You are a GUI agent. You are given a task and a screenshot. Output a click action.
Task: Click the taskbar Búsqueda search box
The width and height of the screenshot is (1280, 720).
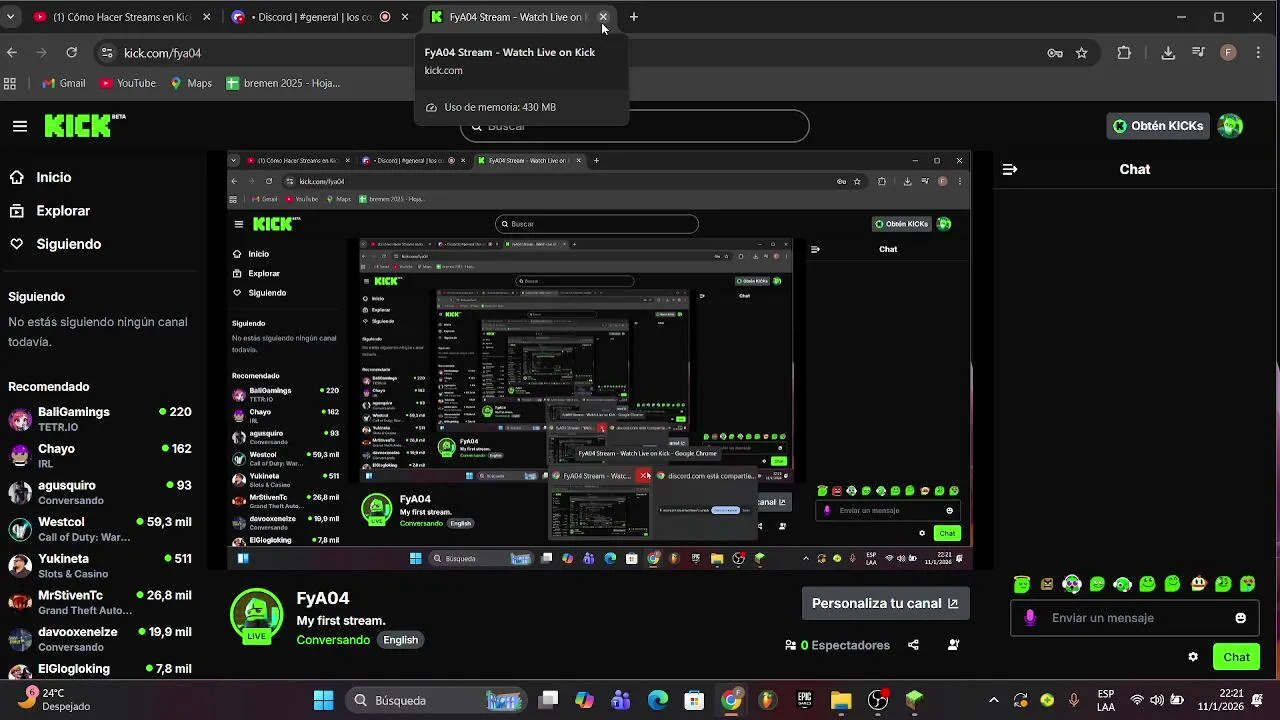[437, 700]
